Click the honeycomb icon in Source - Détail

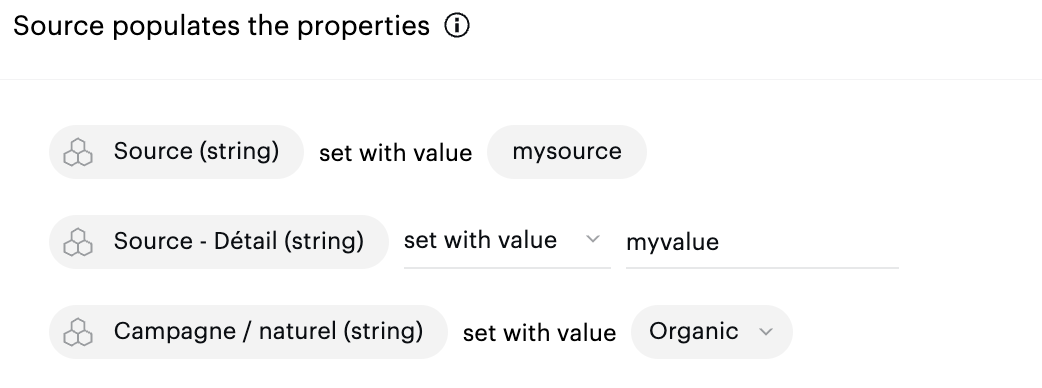click(x=78, y=242)
